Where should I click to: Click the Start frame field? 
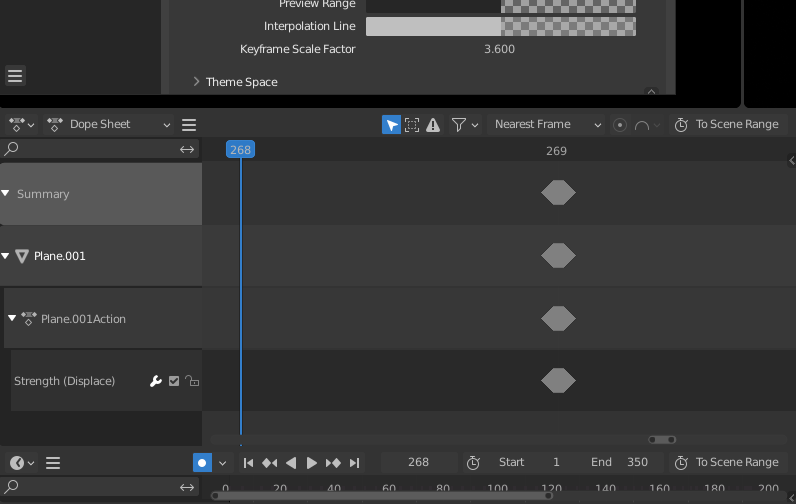pos(529,462)
